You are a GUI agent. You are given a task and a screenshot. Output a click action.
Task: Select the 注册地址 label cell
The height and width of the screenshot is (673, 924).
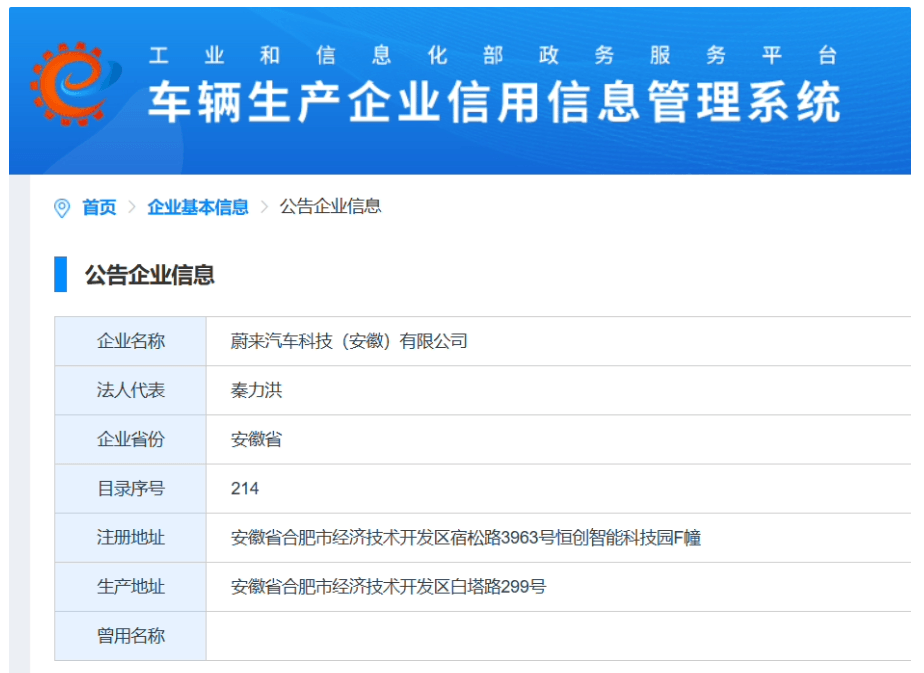click(x=130, y=538)
